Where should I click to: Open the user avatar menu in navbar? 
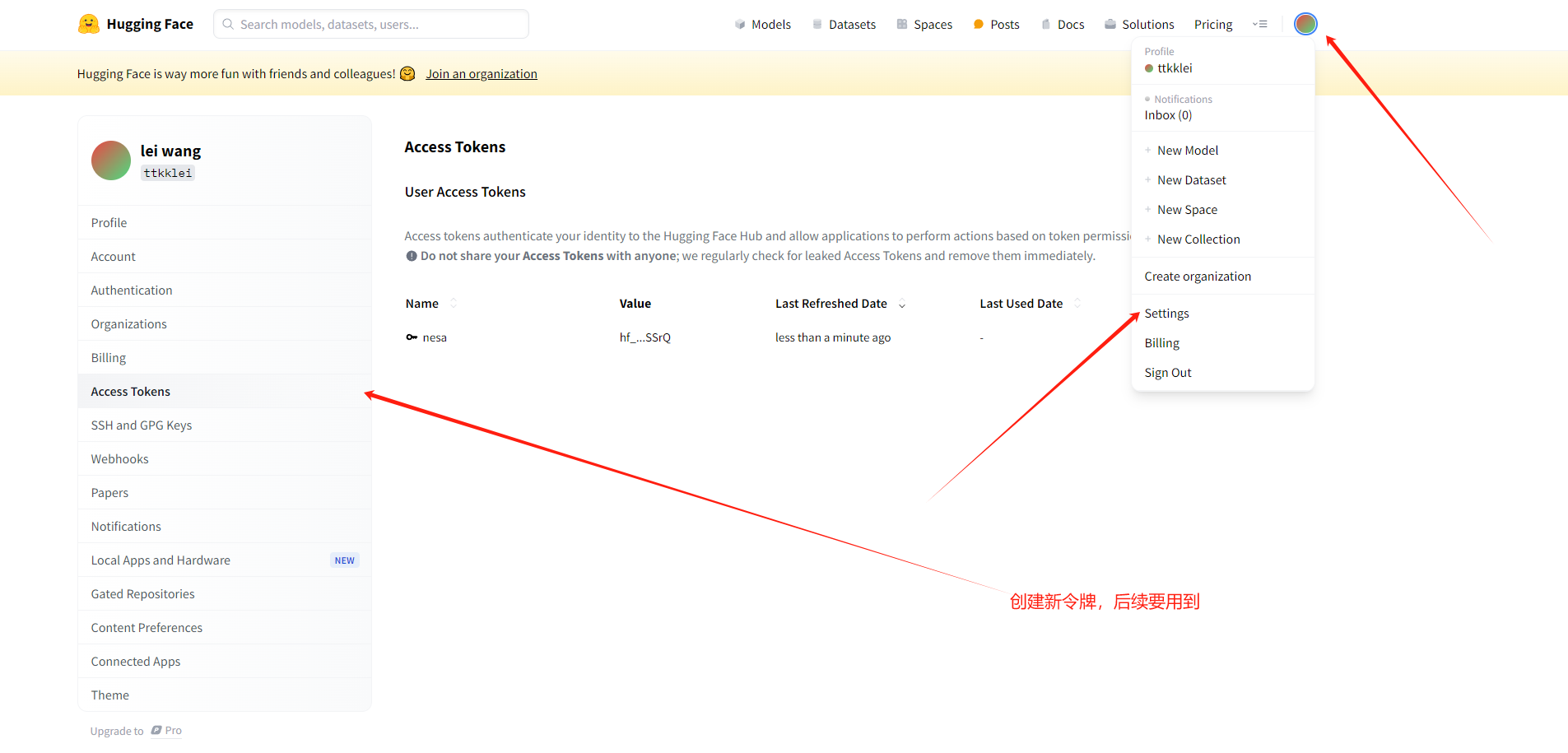1305,24
